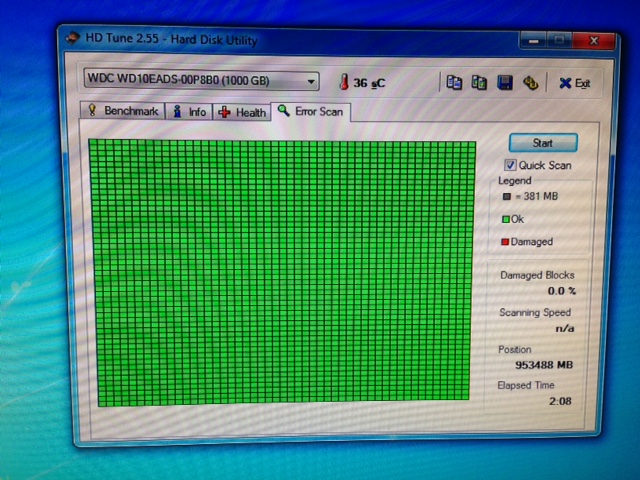Image resolution: width=640 pixels, height=480 pixels.
Task: Copy text info to clipboard icon
Action: pyautogui.click(x=454, y=82)
